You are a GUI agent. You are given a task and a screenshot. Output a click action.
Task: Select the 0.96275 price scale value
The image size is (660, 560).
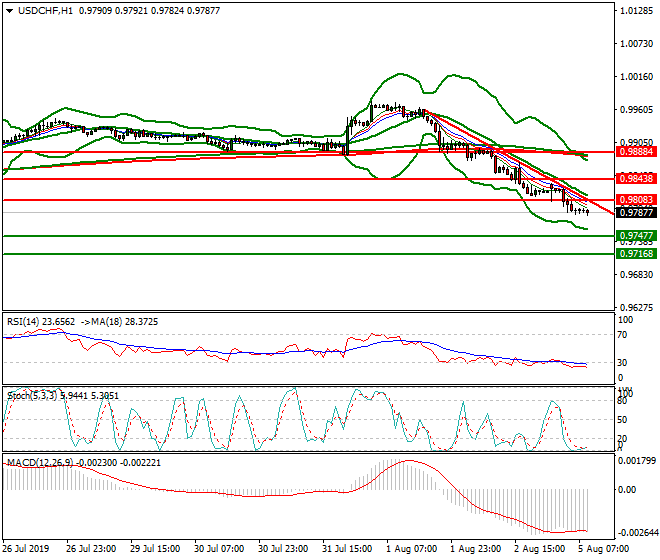click(636, 307)
